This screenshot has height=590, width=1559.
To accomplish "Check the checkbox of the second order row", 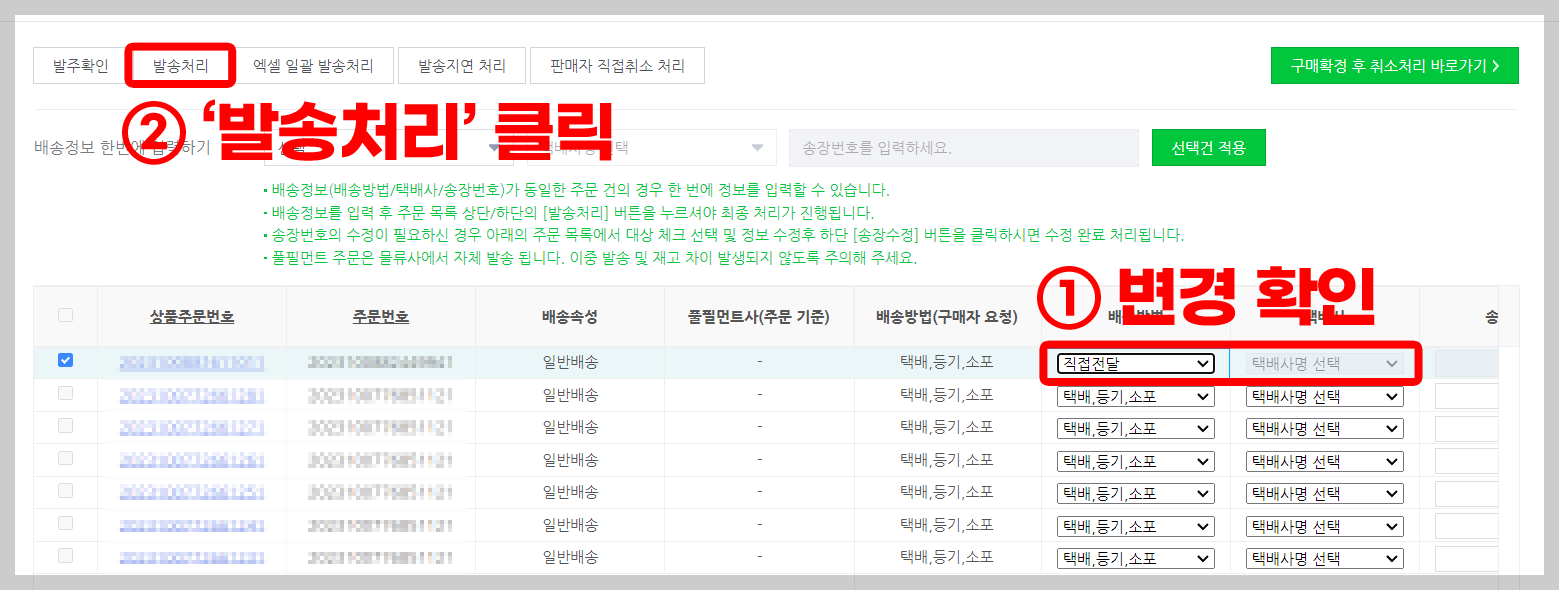I will pyautogui.click(x=65, y=394).
